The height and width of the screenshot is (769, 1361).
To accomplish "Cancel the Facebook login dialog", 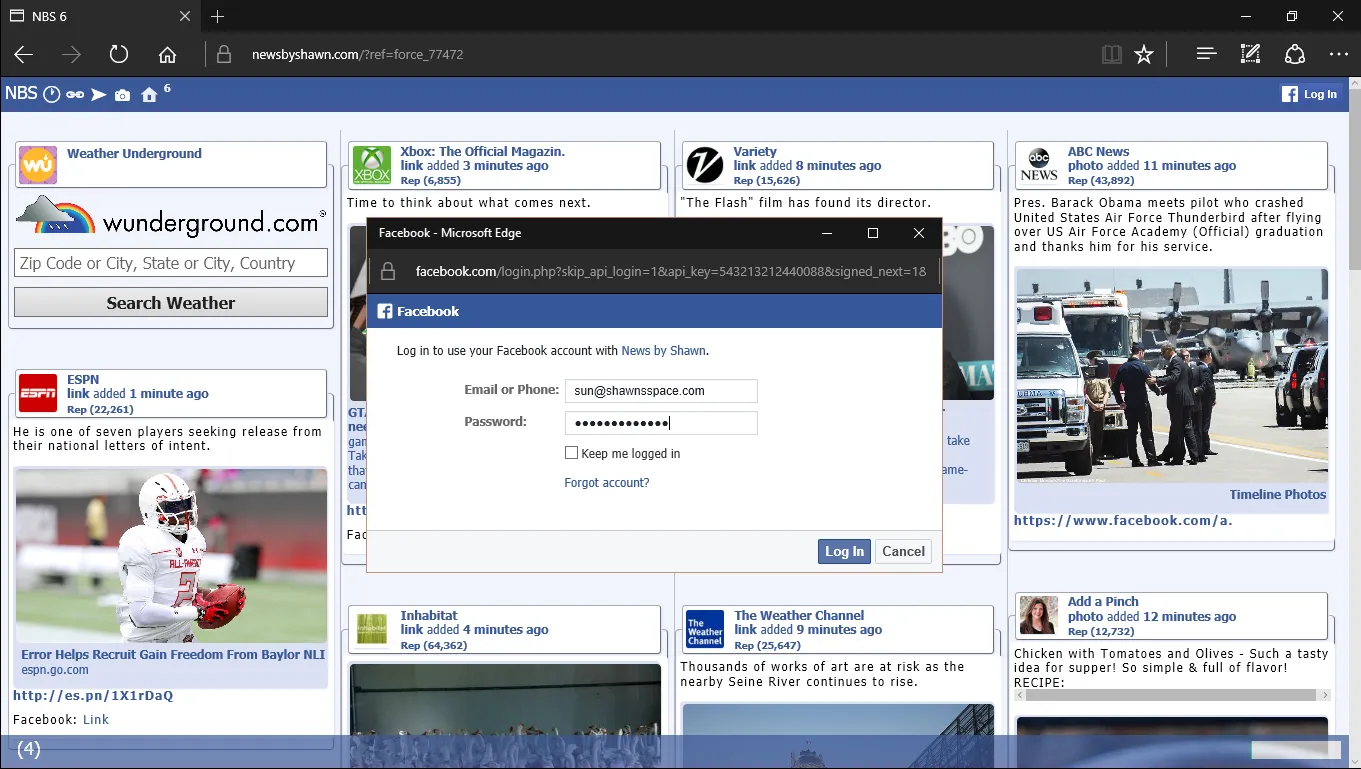I will click(904, 551).
